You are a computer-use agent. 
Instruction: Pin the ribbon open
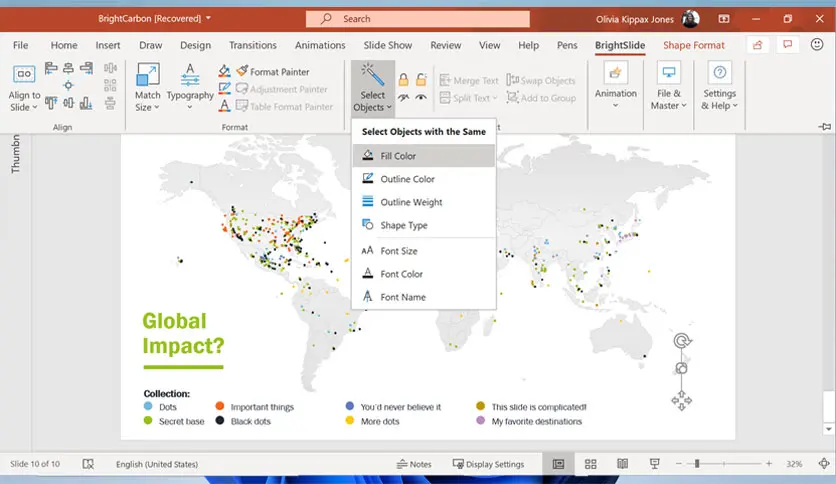[x=825, y=127]
